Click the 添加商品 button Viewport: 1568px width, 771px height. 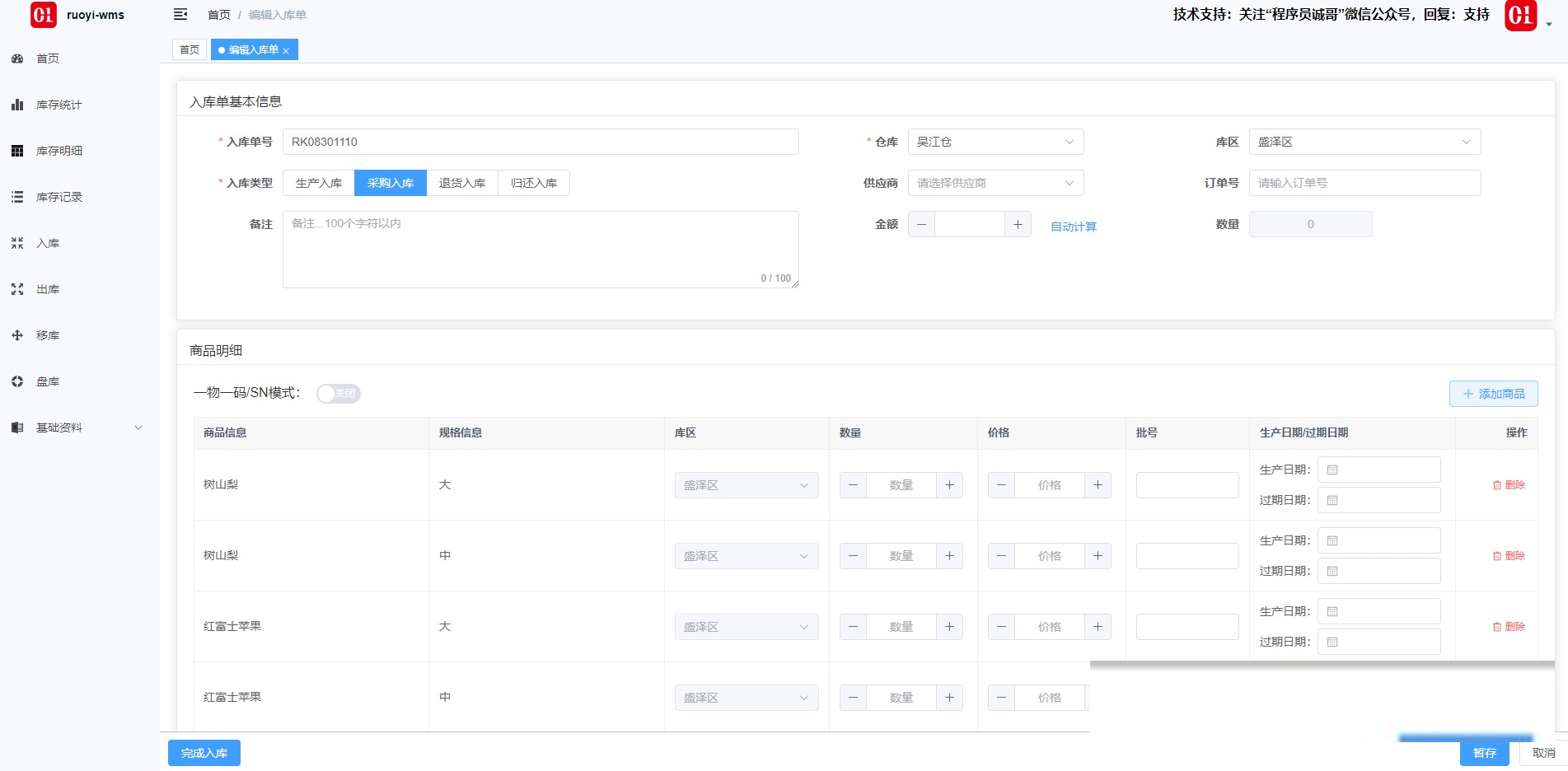pos(1493,394)
